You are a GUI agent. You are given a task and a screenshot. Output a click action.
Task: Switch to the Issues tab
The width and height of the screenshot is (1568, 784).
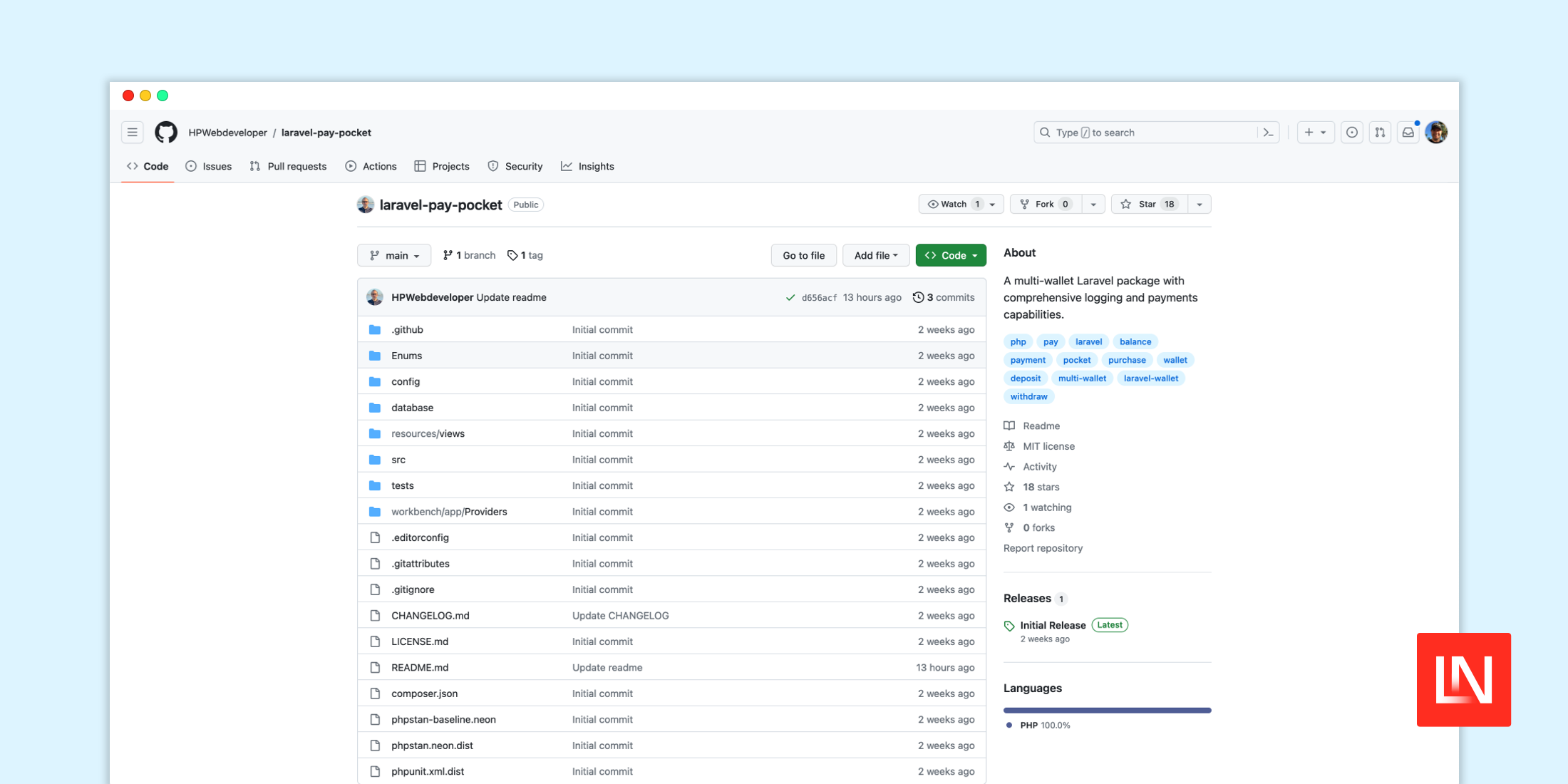tap(209, 167)
